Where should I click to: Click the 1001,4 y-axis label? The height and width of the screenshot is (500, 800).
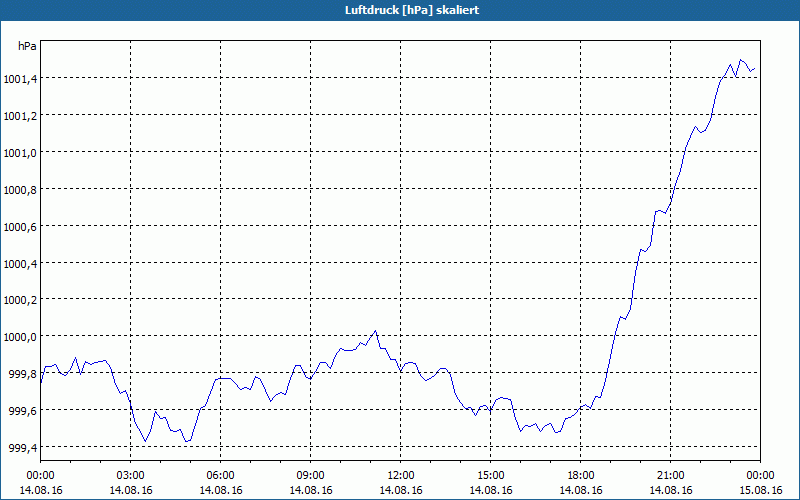point(19,79)
